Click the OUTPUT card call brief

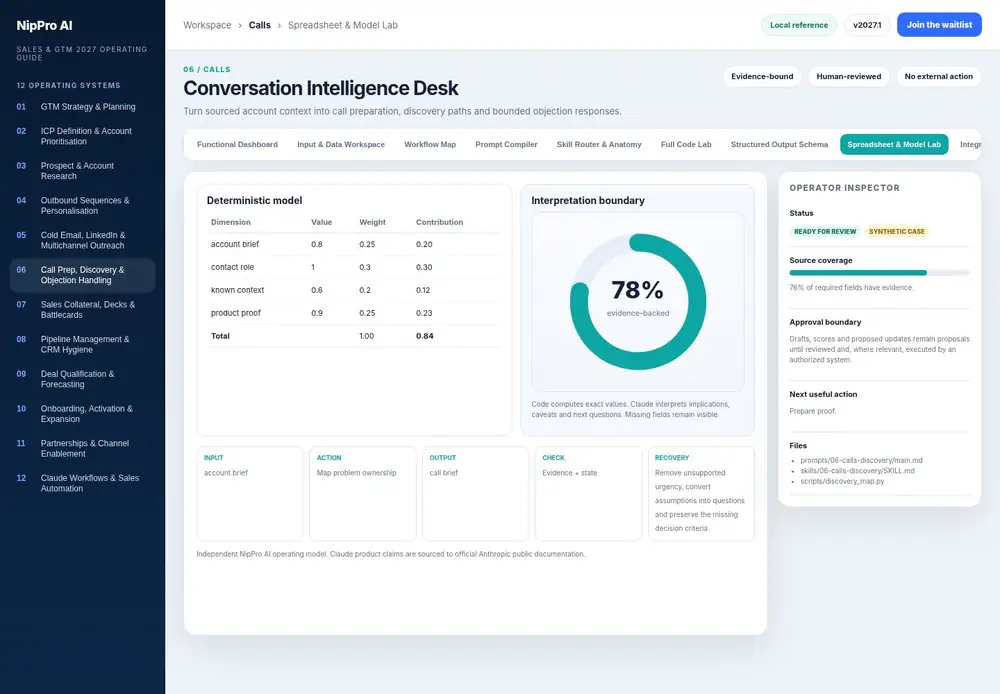point(475,494)
